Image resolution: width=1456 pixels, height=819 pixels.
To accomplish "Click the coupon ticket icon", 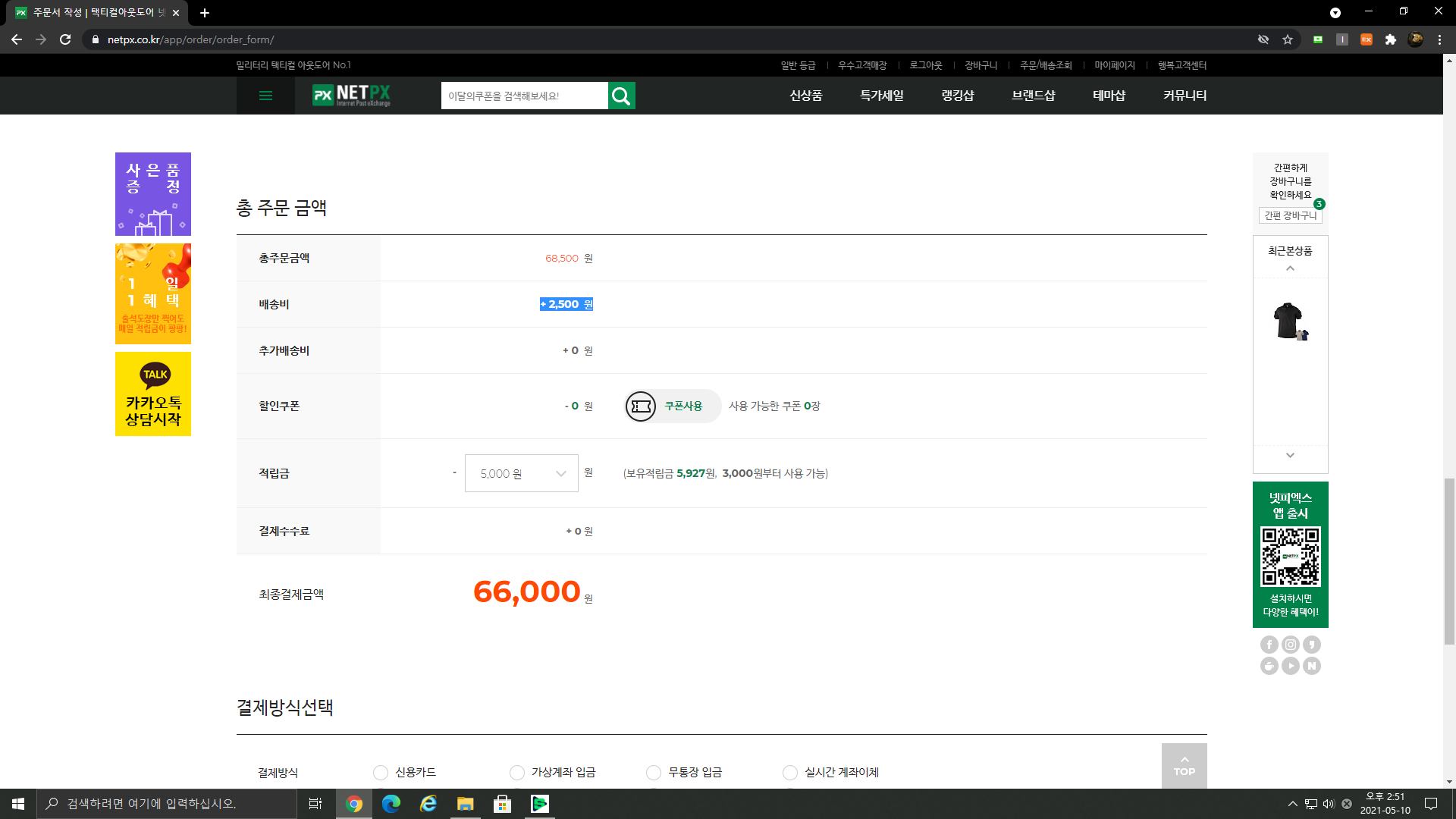I will 641,406.
